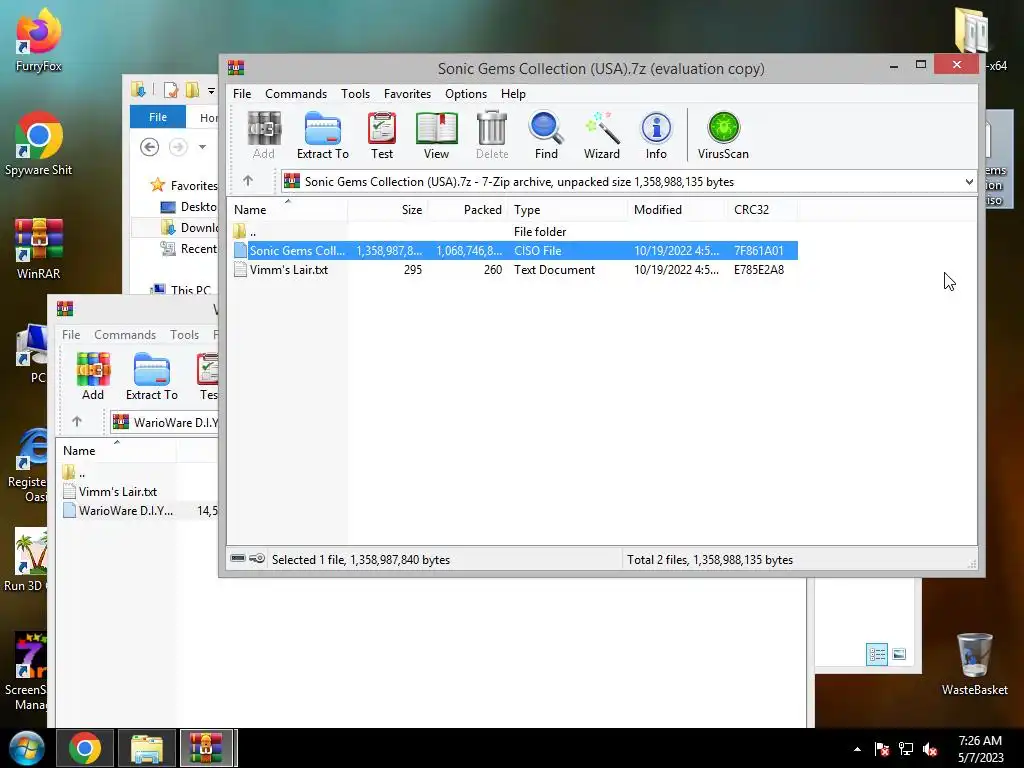Switch to WinRAR taskbar button

pos(206,748)
